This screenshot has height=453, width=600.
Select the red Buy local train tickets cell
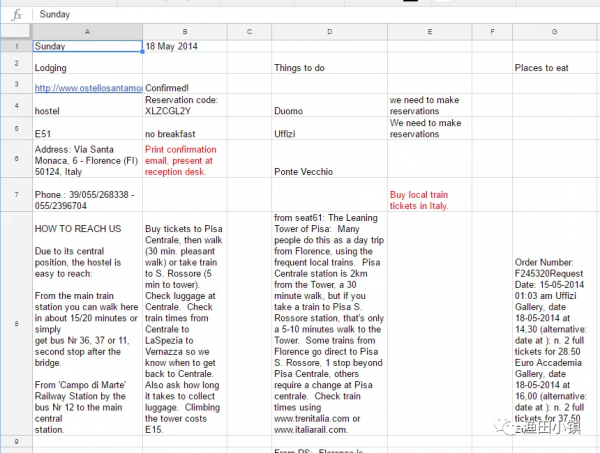428,195
